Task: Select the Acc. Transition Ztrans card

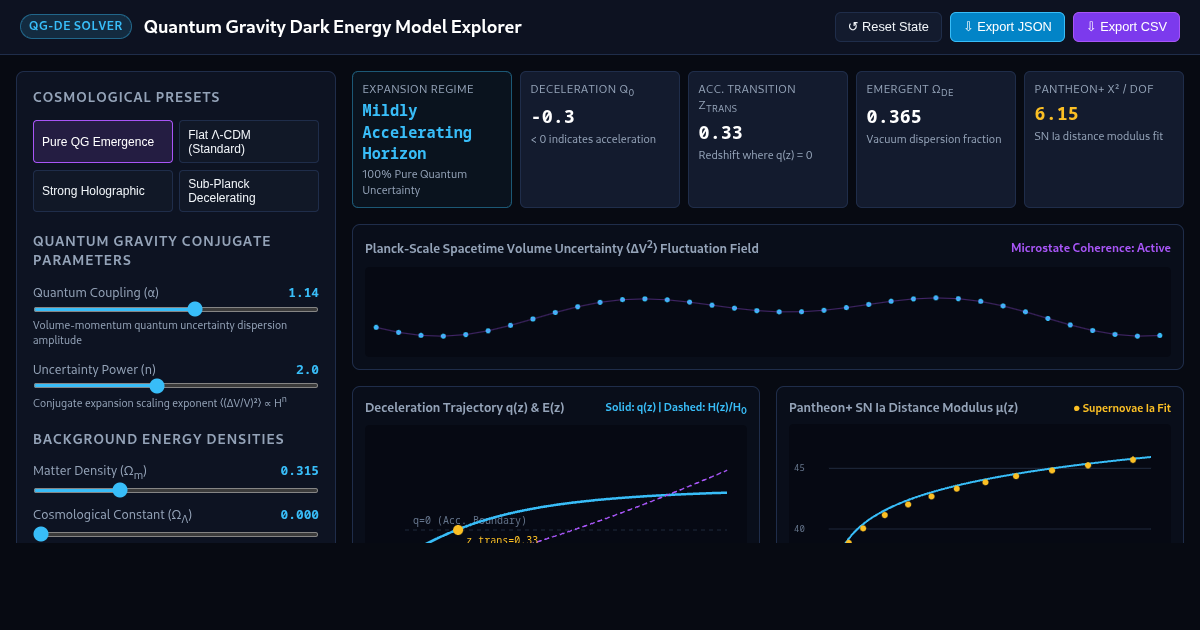Action: pos(768,139)
